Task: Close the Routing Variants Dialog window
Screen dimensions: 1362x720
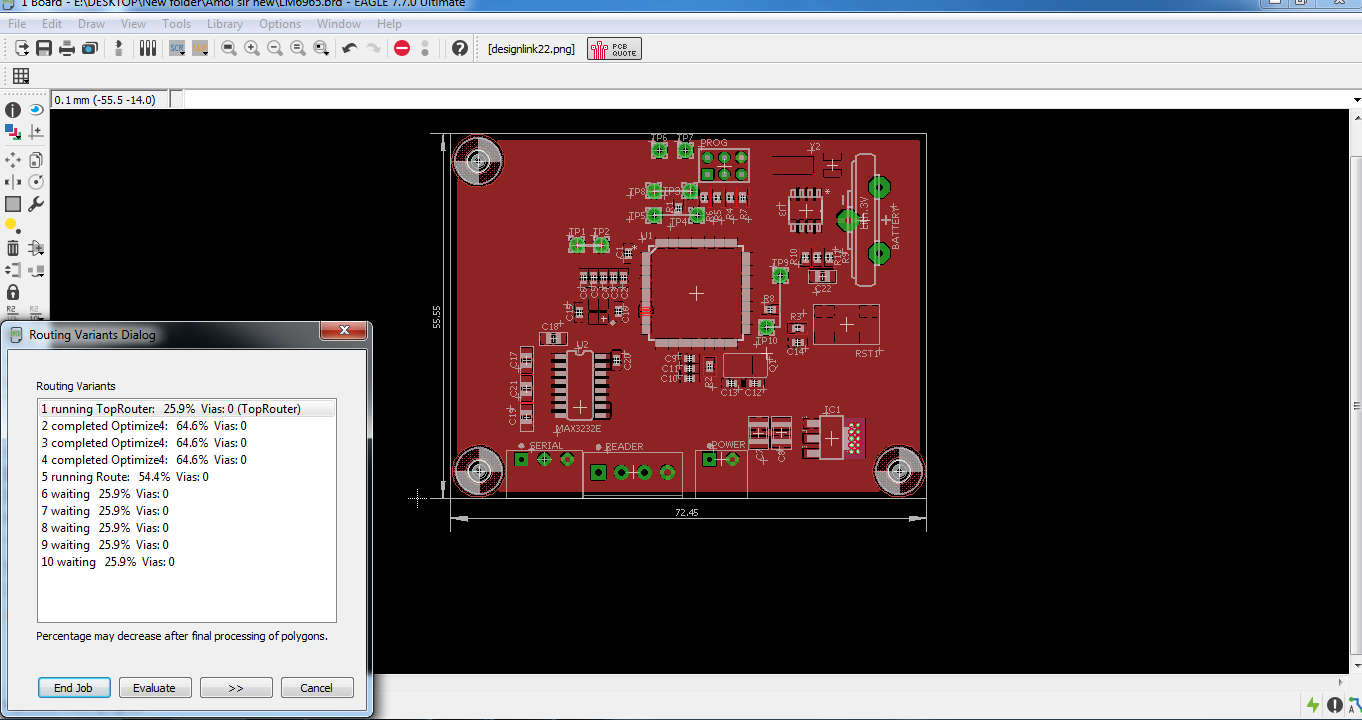Action: (344, 331)
